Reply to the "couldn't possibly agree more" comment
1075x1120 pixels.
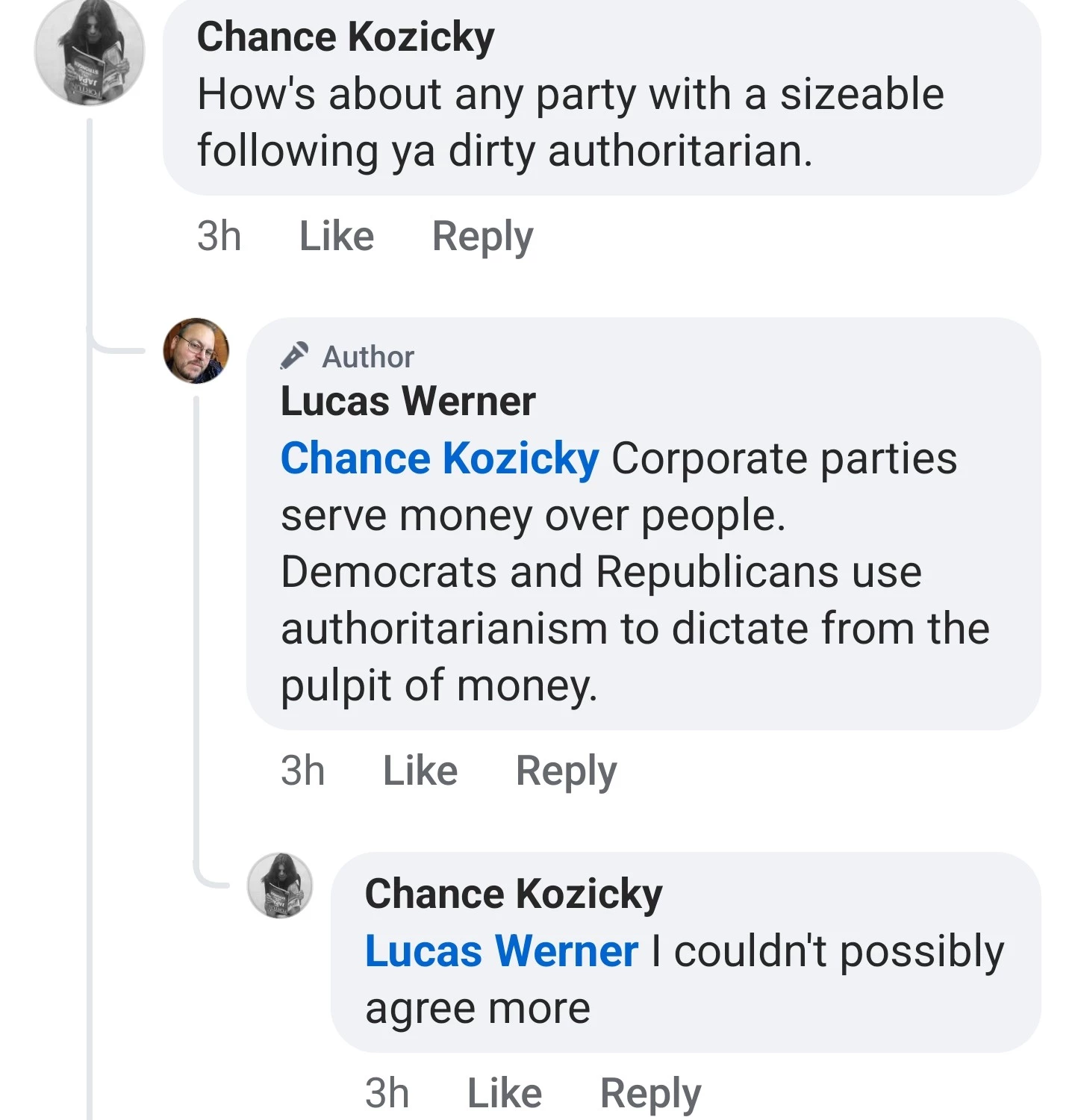tap(651, 1094)
